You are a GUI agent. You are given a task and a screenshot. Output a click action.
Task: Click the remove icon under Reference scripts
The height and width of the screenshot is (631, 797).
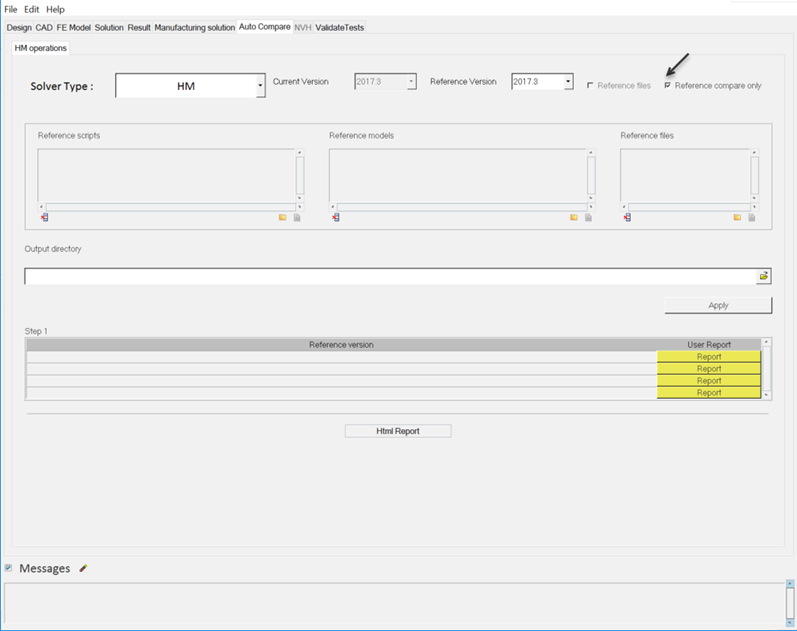tap(44, 217)
